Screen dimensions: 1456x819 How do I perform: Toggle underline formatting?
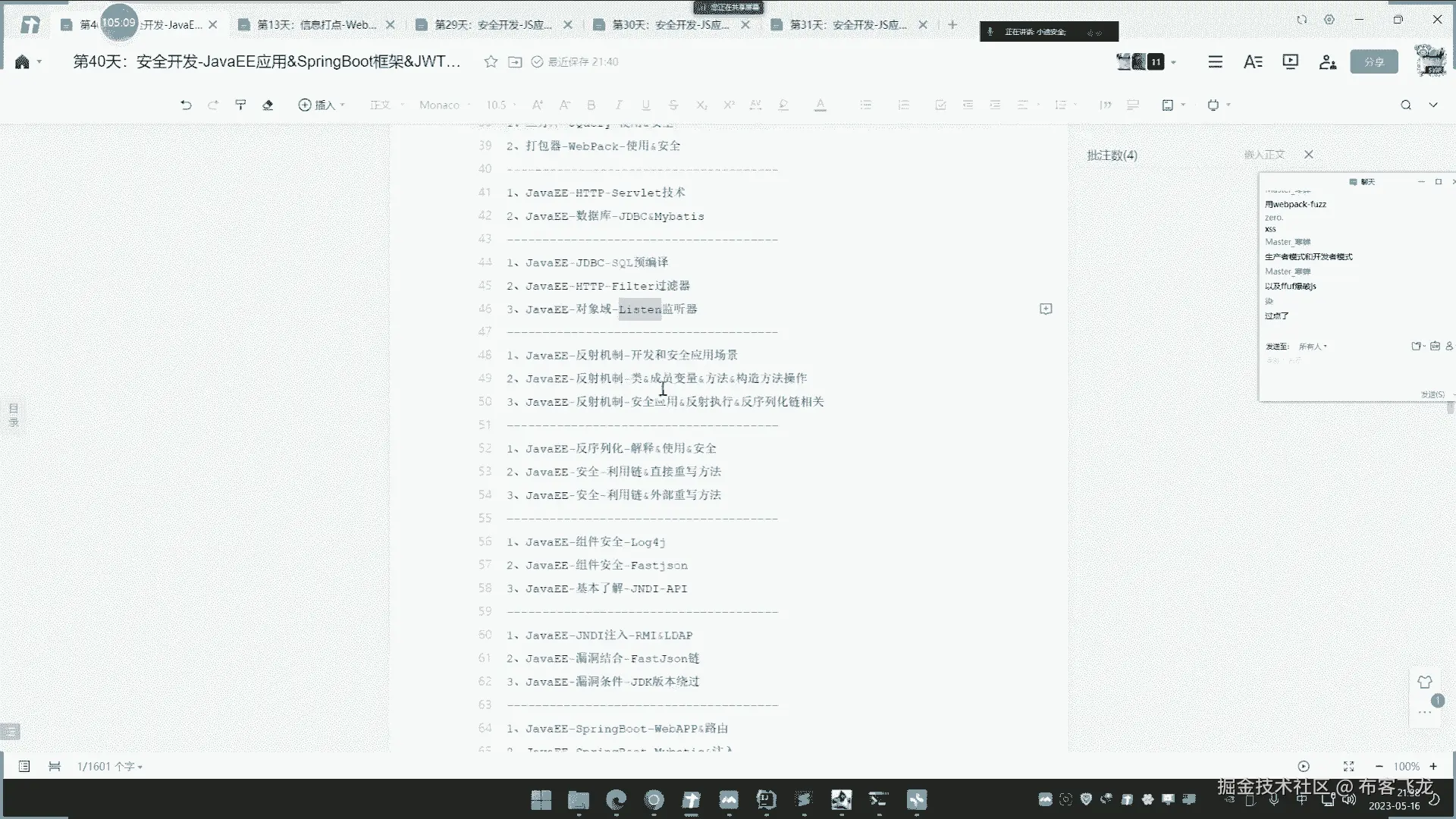click(x=646, y=105)
